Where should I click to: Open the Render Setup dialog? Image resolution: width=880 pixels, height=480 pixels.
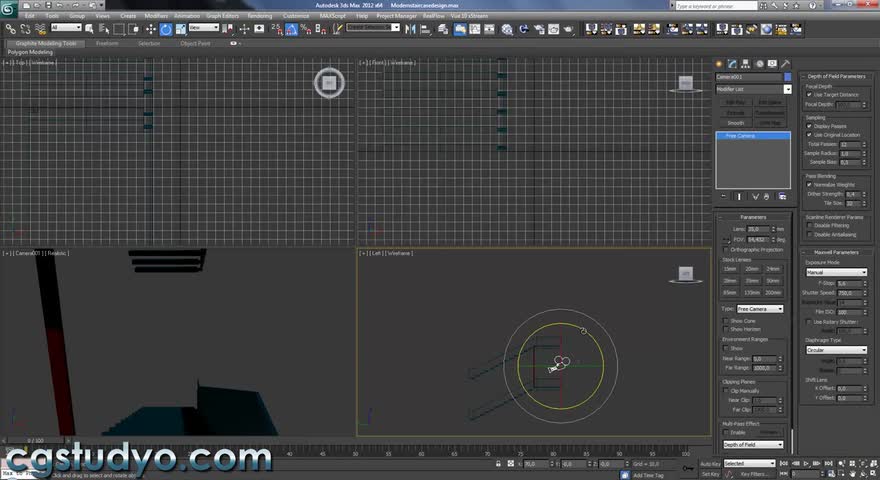click(x=539, y=29)
